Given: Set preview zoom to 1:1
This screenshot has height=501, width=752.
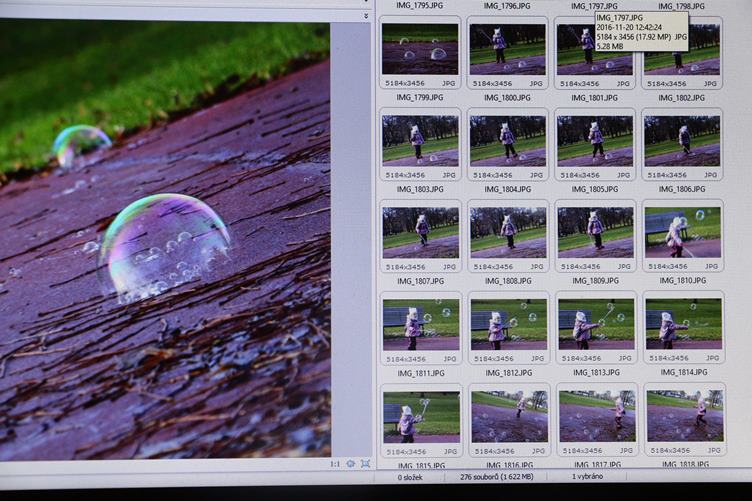Looking at the screenshot, I should 335,464.
